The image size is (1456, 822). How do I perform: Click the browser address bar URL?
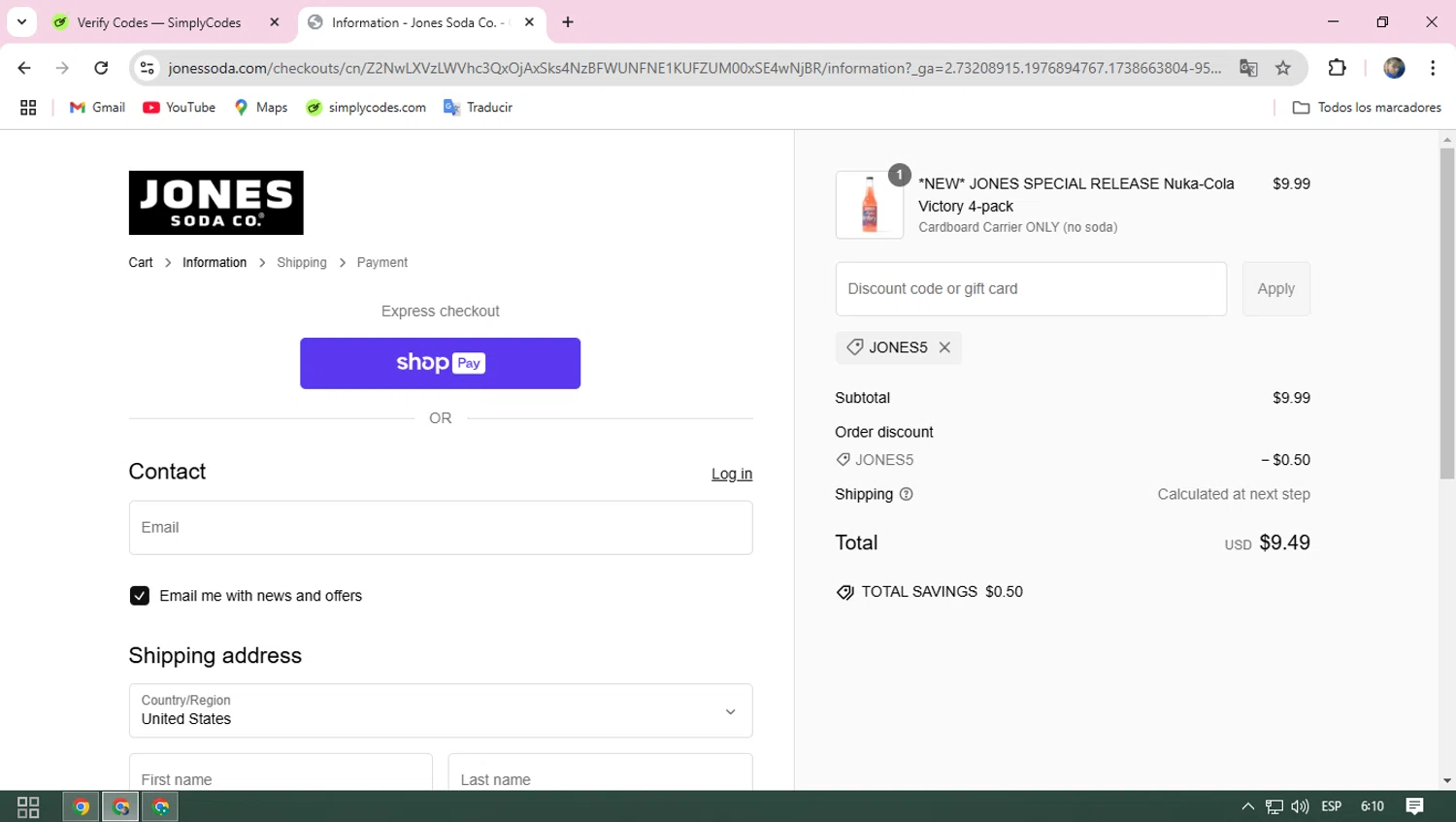point(694,68)
